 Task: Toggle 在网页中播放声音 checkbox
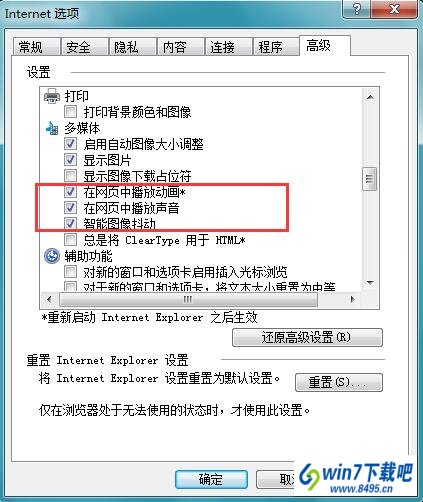click(70, 208)
